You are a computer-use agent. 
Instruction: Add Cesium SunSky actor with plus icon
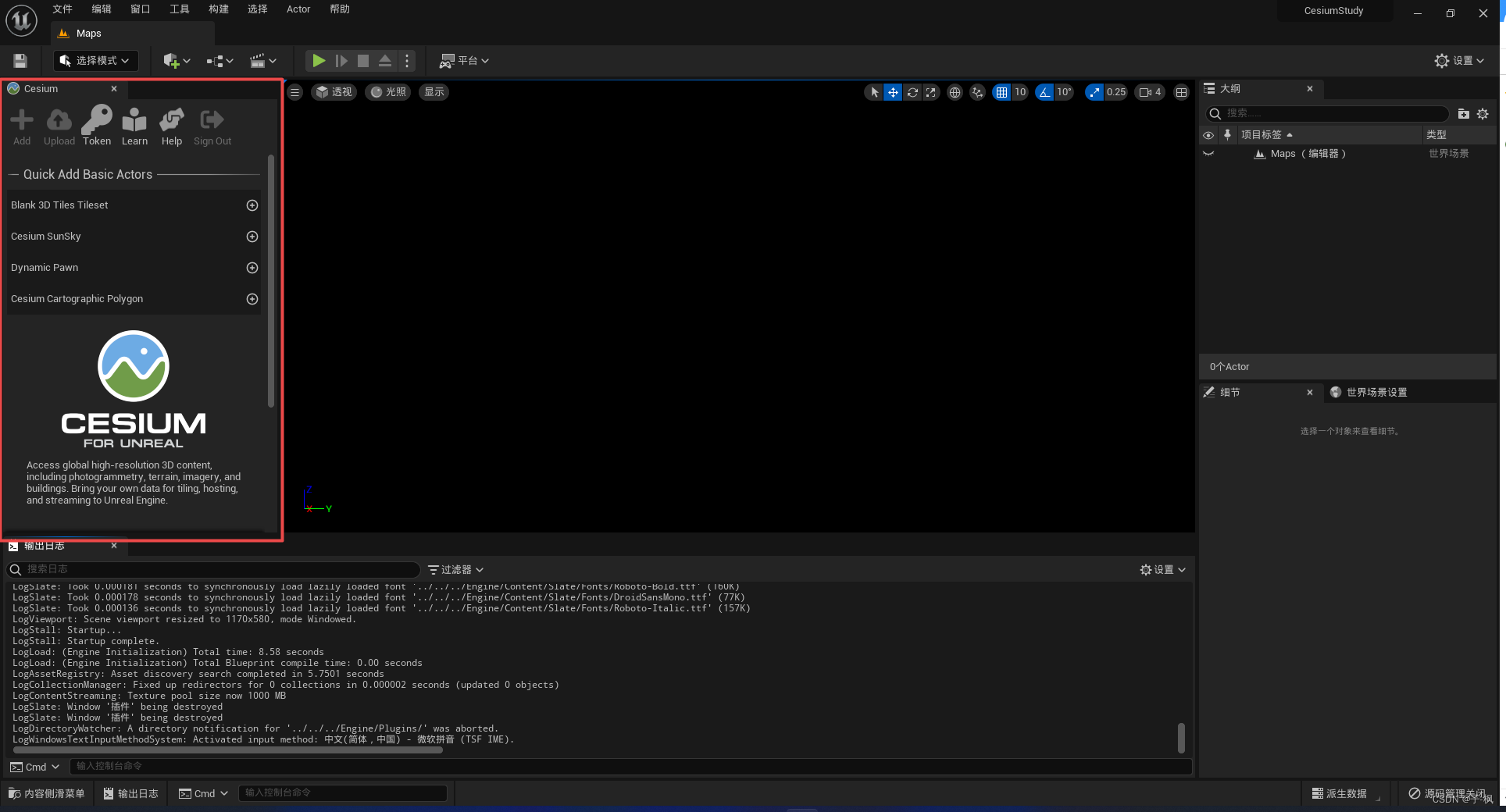(252, 237)
